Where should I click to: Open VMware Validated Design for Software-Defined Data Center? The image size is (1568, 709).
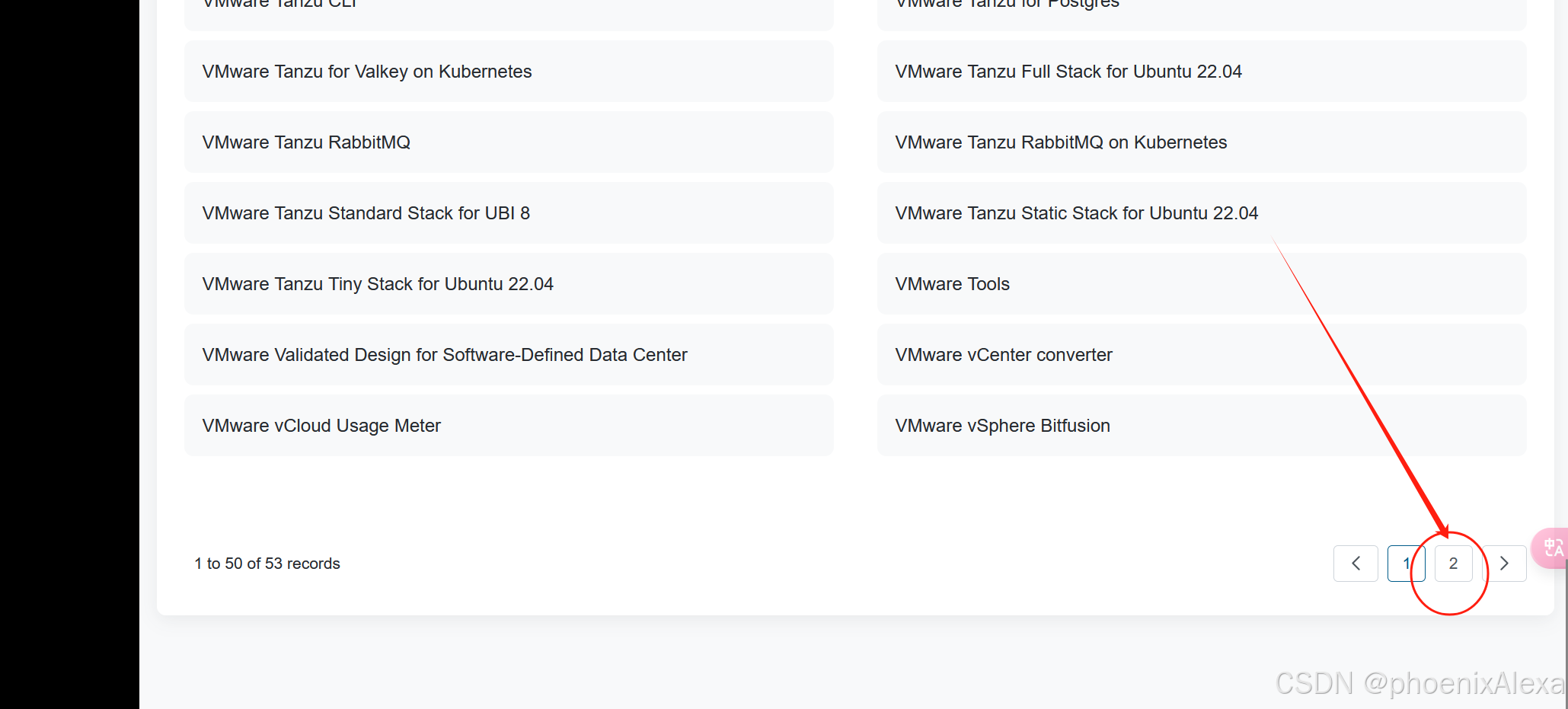(509, 355)
